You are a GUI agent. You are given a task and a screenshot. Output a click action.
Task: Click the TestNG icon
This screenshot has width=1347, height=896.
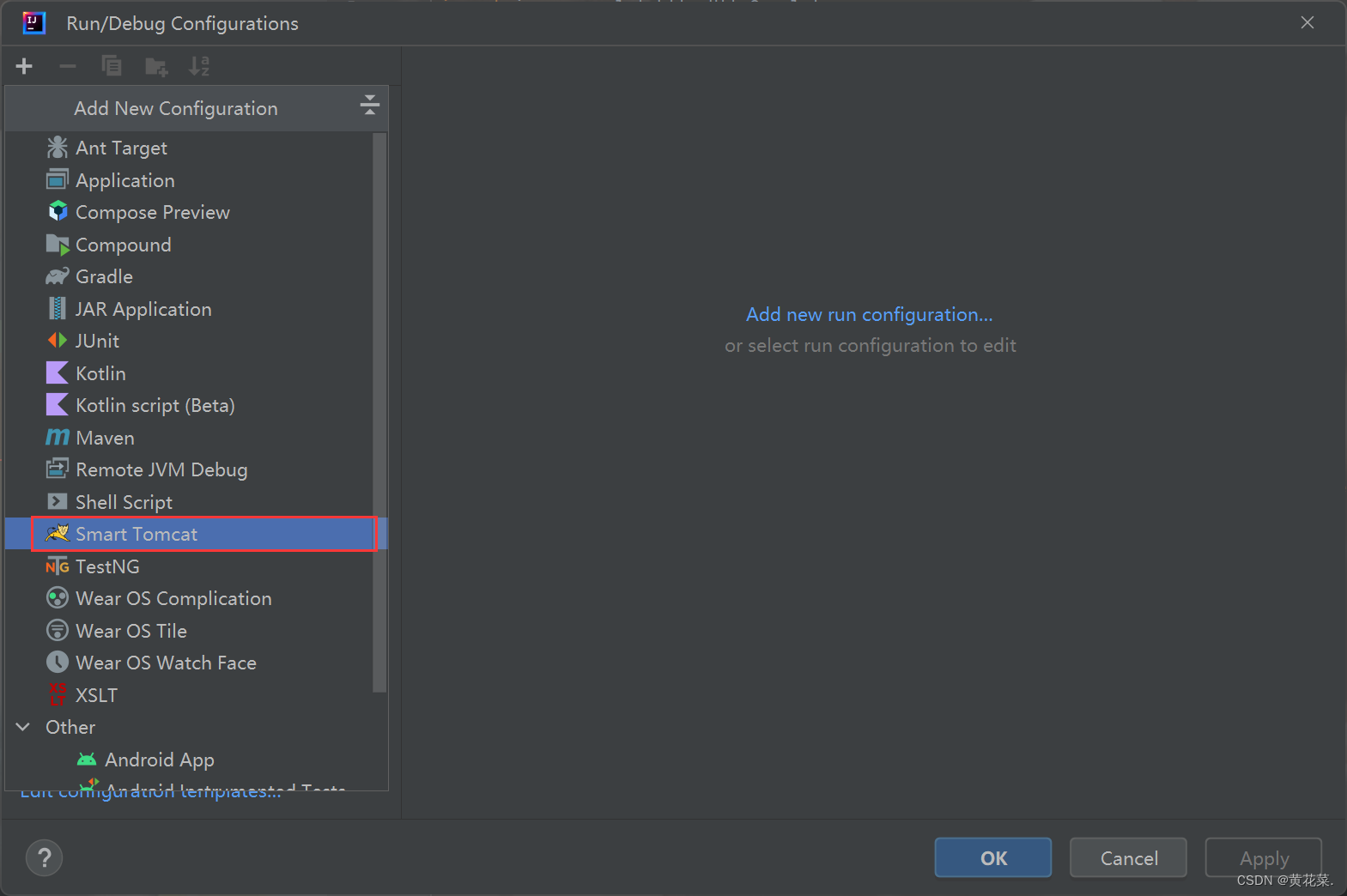click(x=58, y=566)
